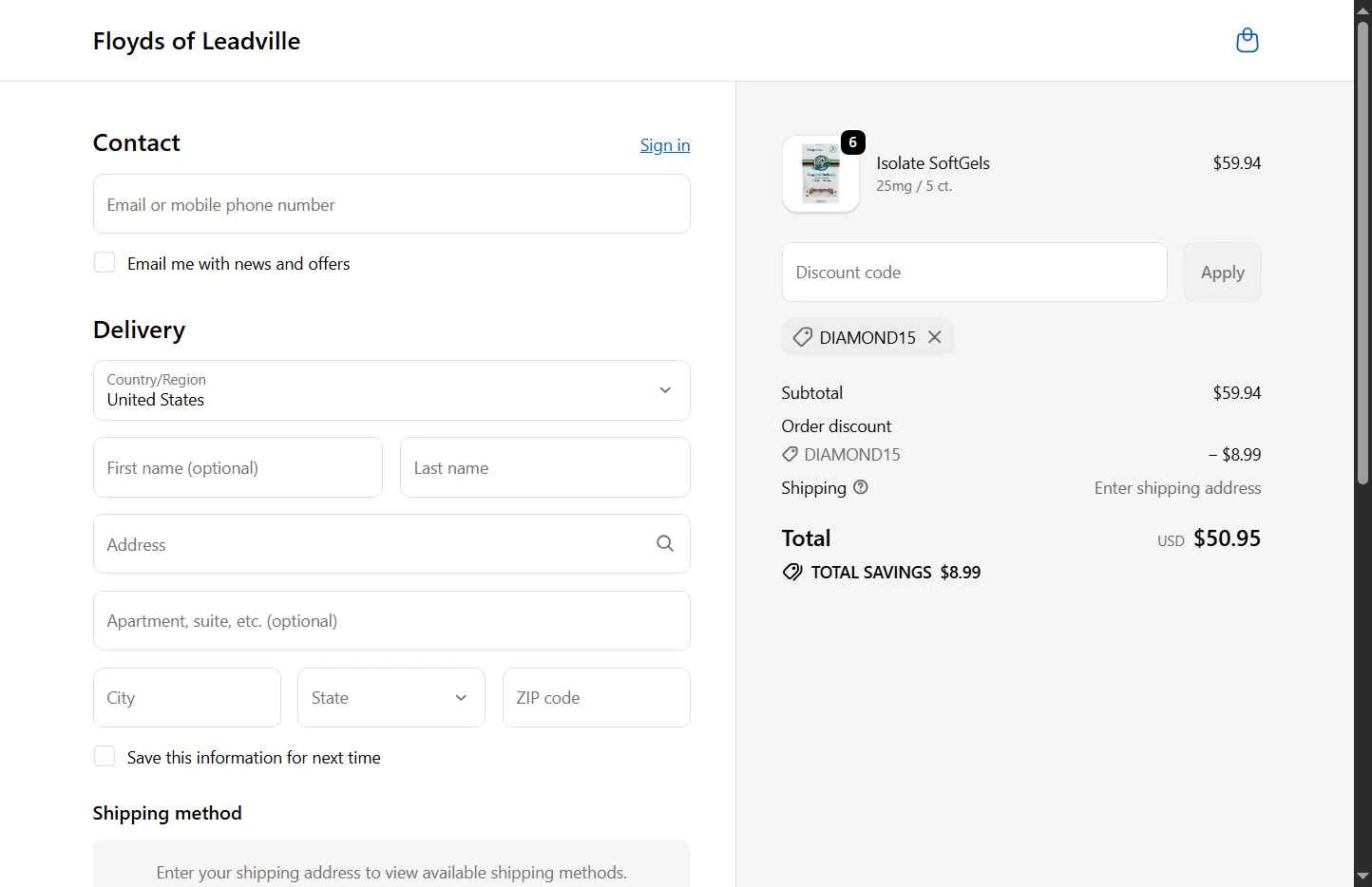Click the shipping help question mark icon
Viewport: 1372px width, 887px height.
point(861,487)
